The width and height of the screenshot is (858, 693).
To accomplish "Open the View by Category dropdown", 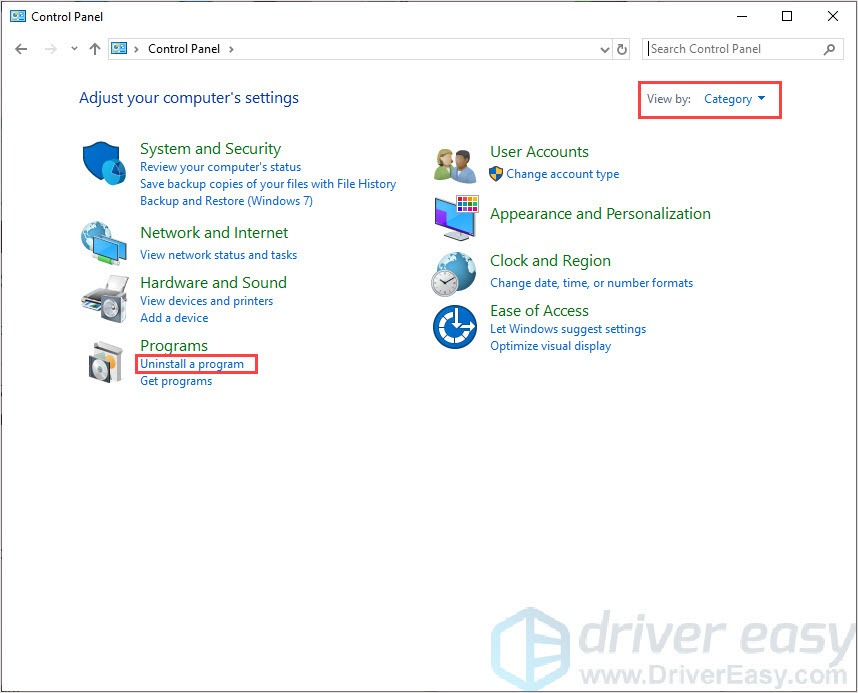I will tap(734, 99).
